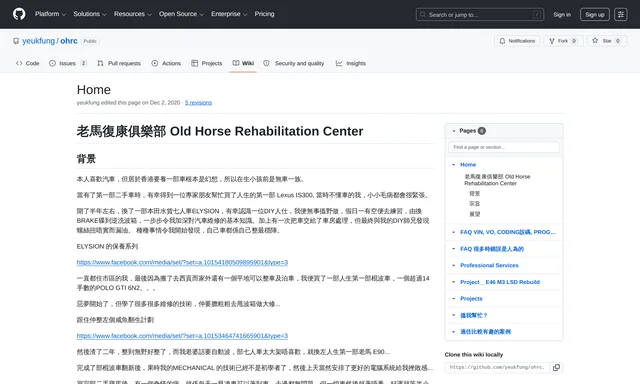The image size is (640, 384).
Task: Expand the 過往比較有趣的案例 page arrow
Action: click(453, 332)
